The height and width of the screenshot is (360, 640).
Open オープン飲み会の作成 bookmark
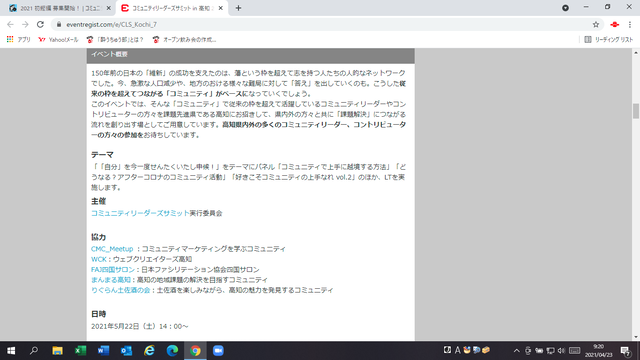click(184, 40)
